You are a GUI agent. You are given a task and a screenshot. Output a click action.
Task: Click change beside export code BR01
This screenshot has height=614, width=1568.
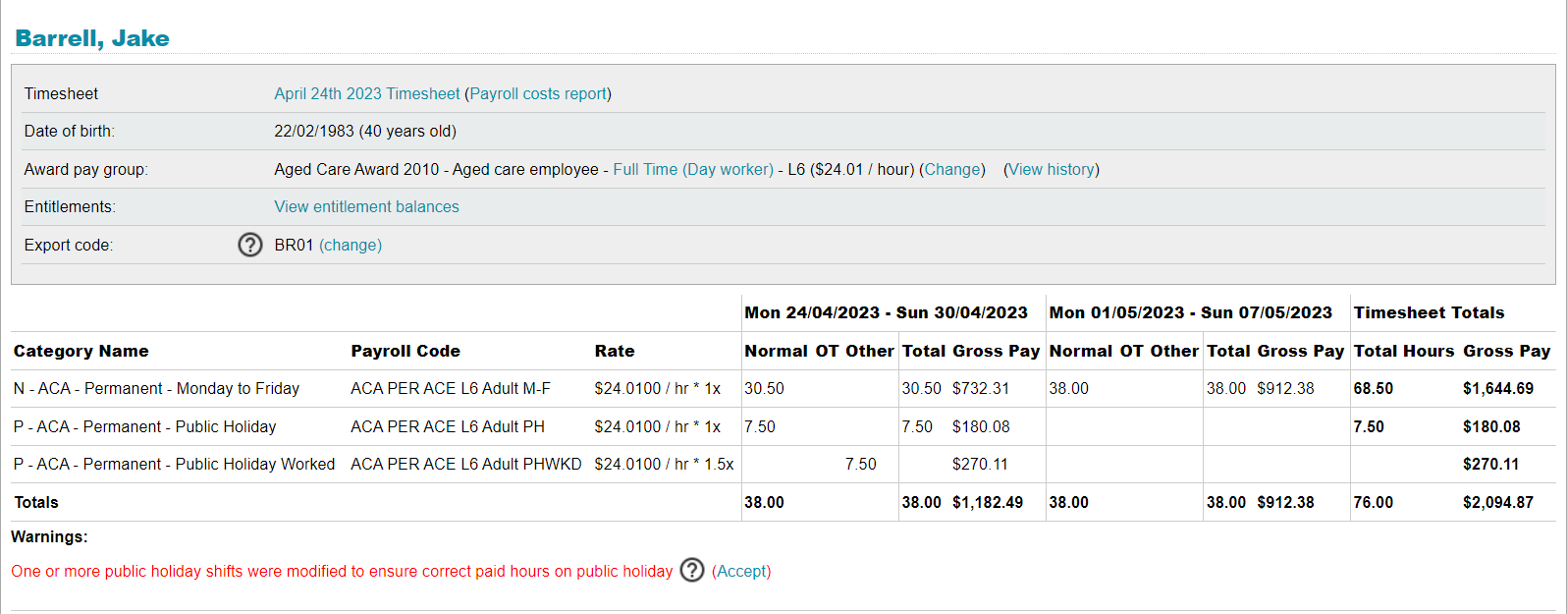(351, 245)
